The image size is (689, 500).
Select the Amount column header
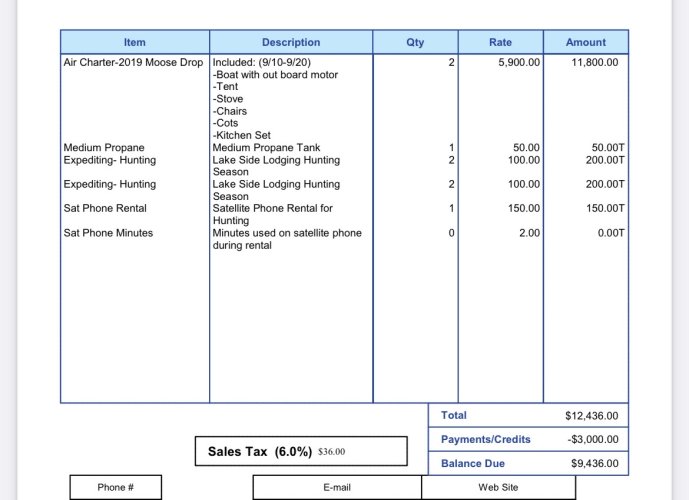tap(585, 42)
